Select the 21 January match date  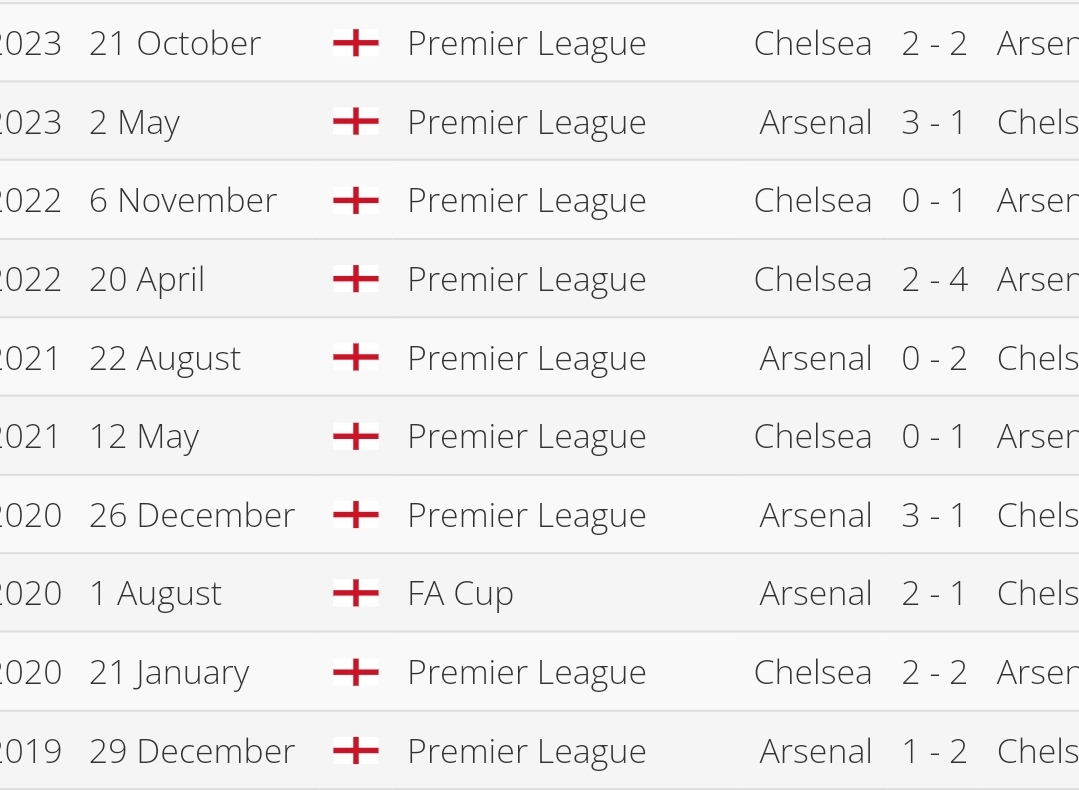point(169,673)
